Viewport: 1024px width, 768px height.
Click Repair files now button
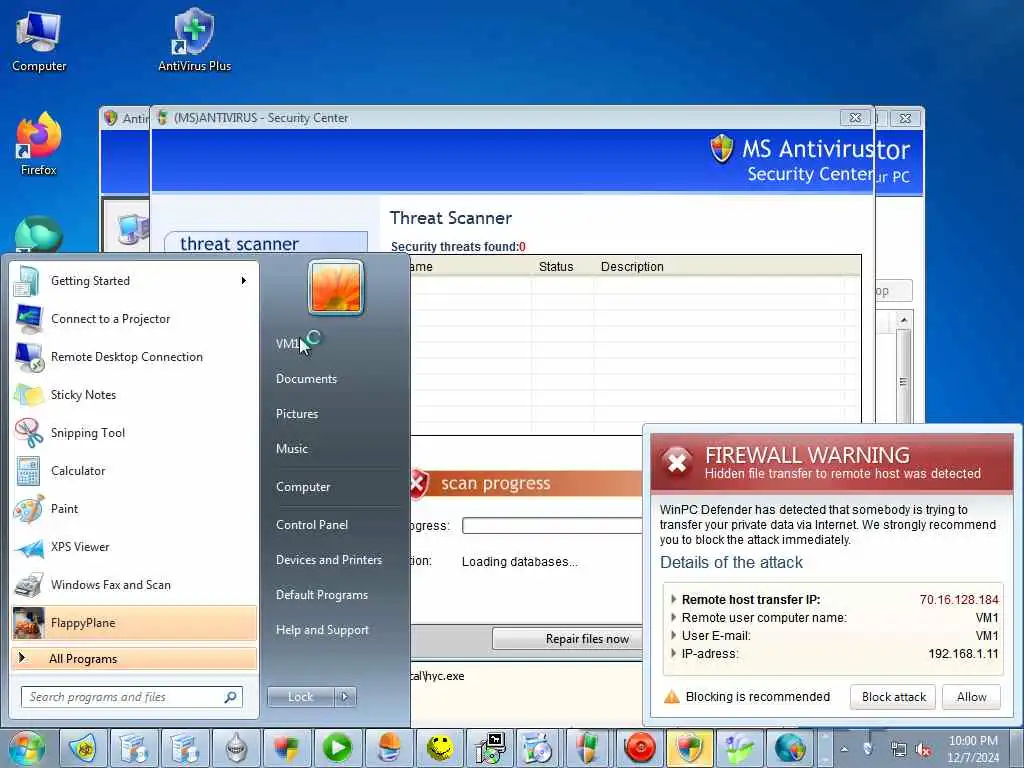[568, 639]
